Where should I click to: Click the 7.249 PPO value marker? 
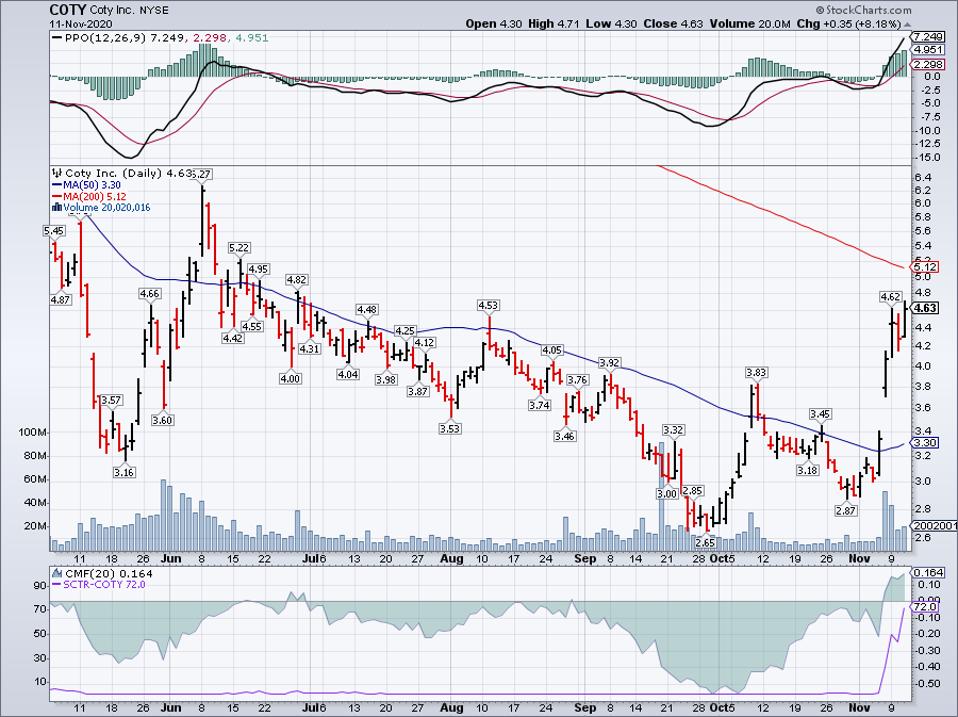coord(927,36)
